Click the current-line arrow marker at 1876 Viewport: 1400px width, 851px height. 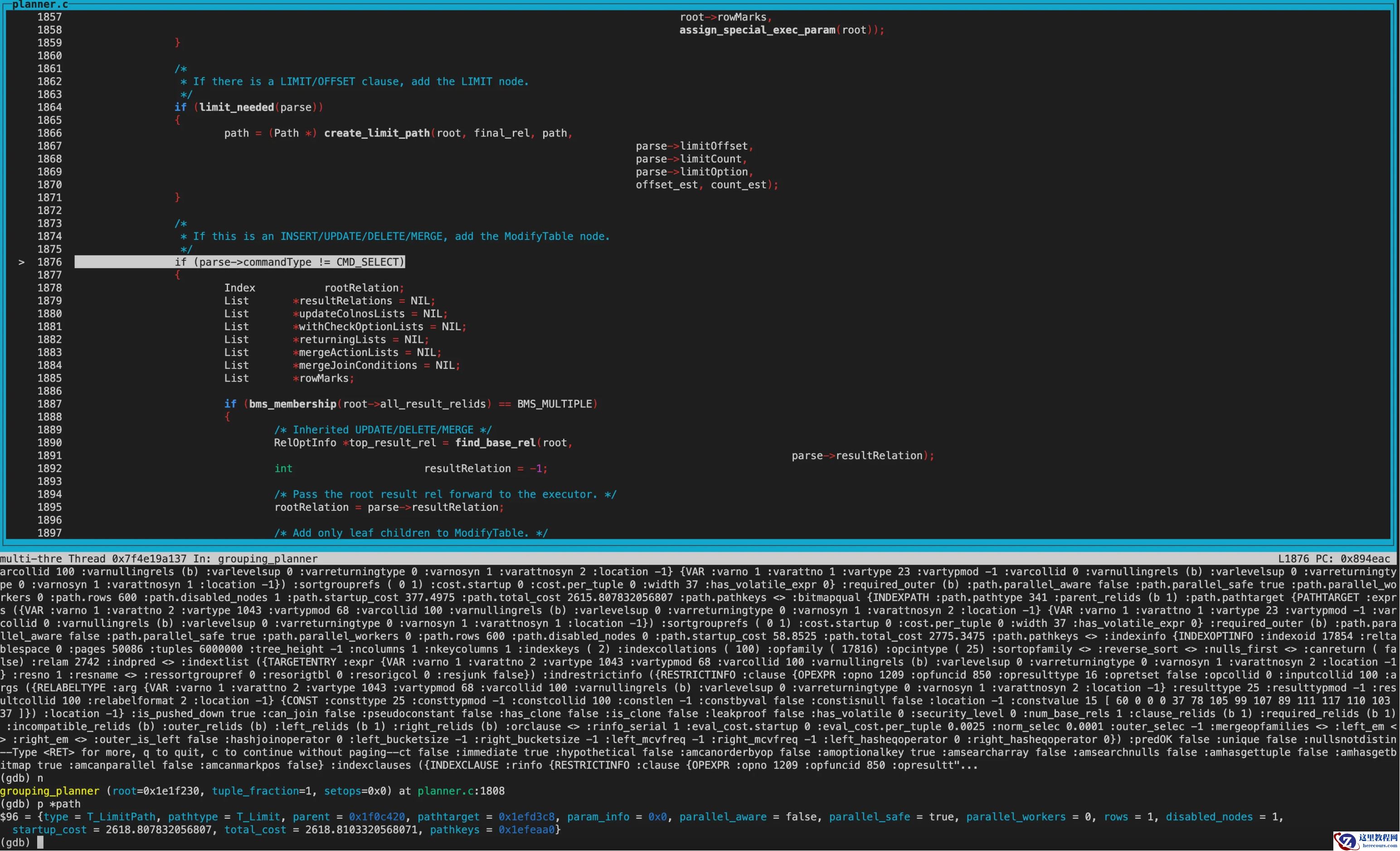(x=22, y=262)
